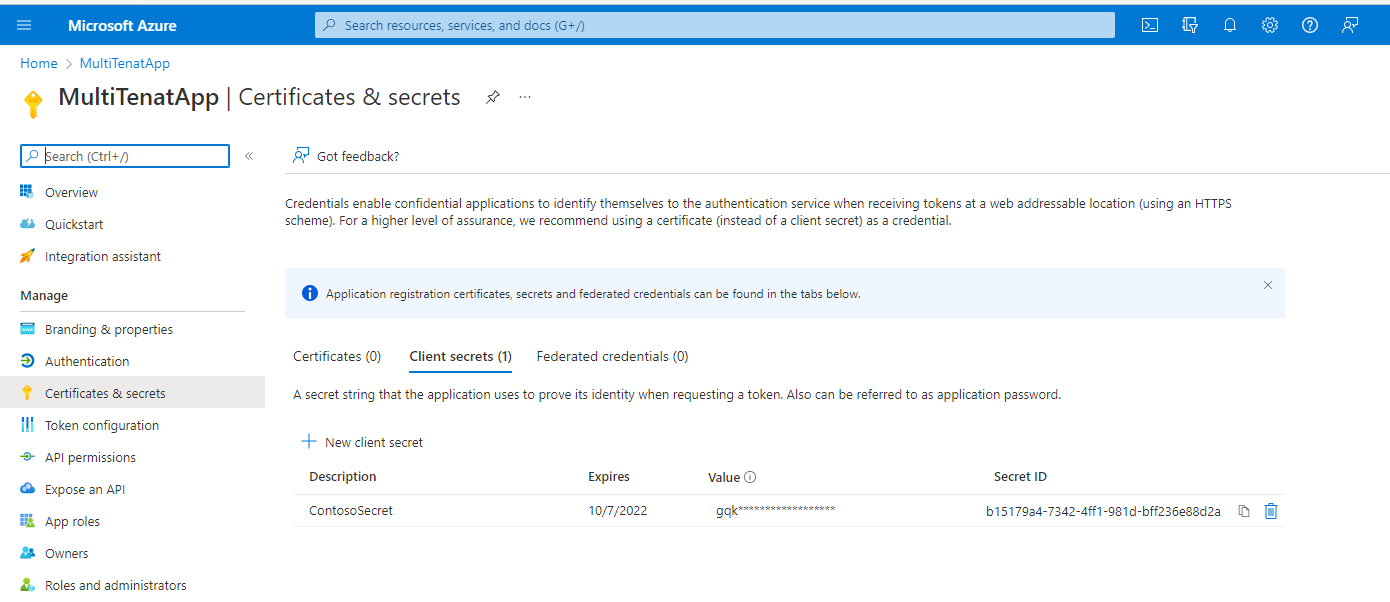Screen dimensions: 1390x602
Task: Open the more options ellipsis by the title
Action: click(x=525, y=97)
